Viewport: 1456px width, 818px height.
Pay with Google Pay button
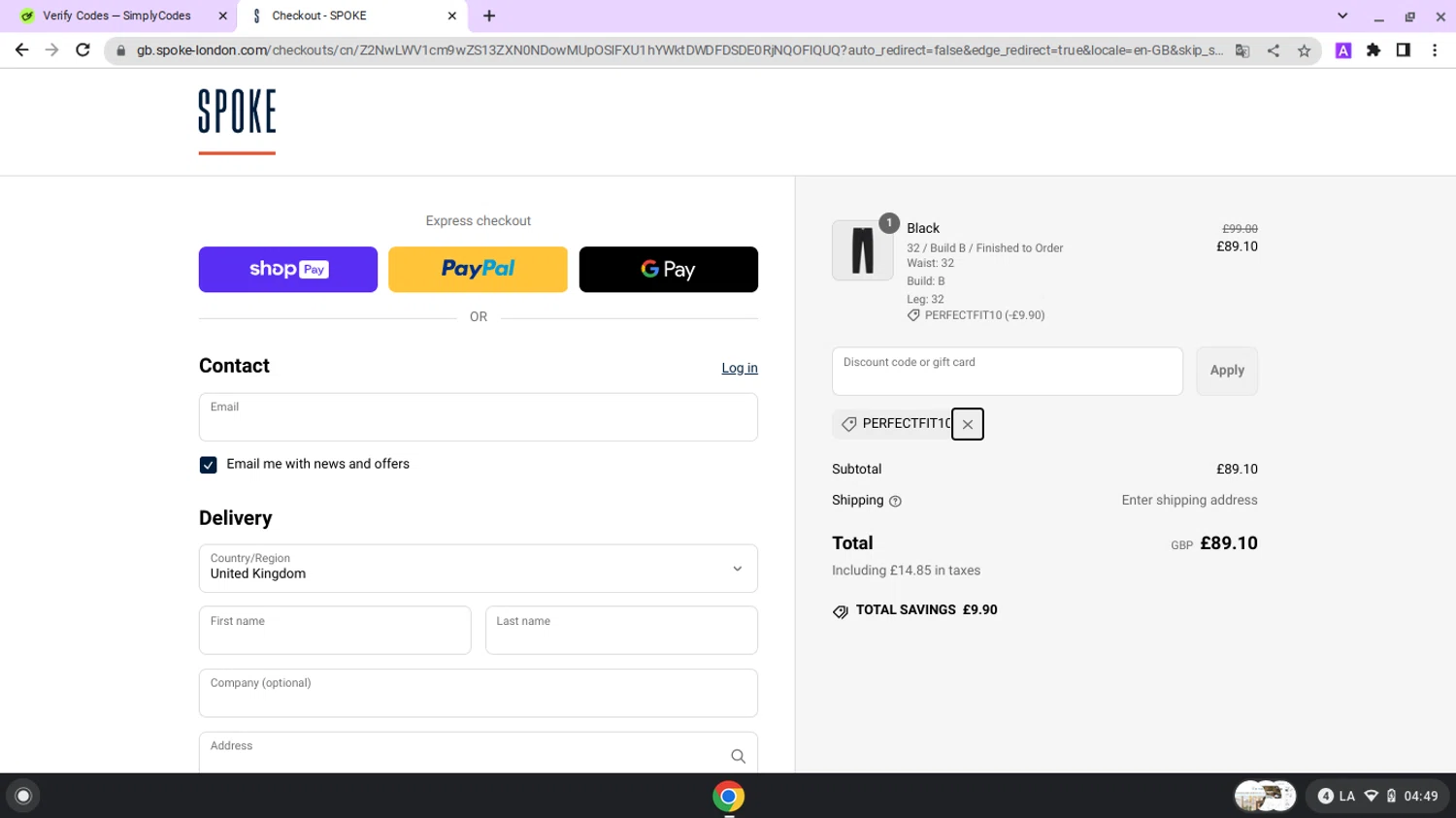(x=669, y=269)
